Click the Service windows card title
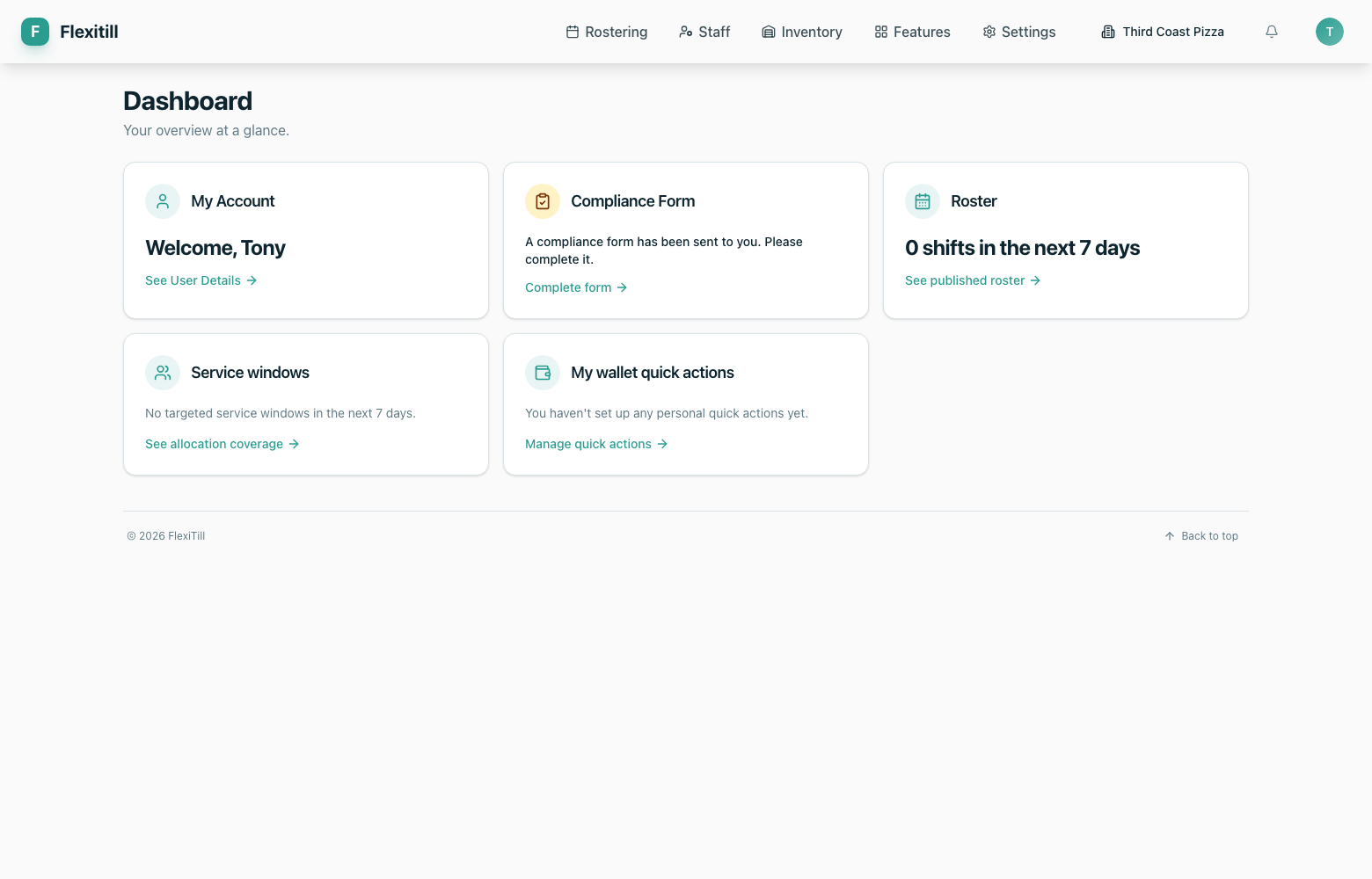 (x=250, y=373)
